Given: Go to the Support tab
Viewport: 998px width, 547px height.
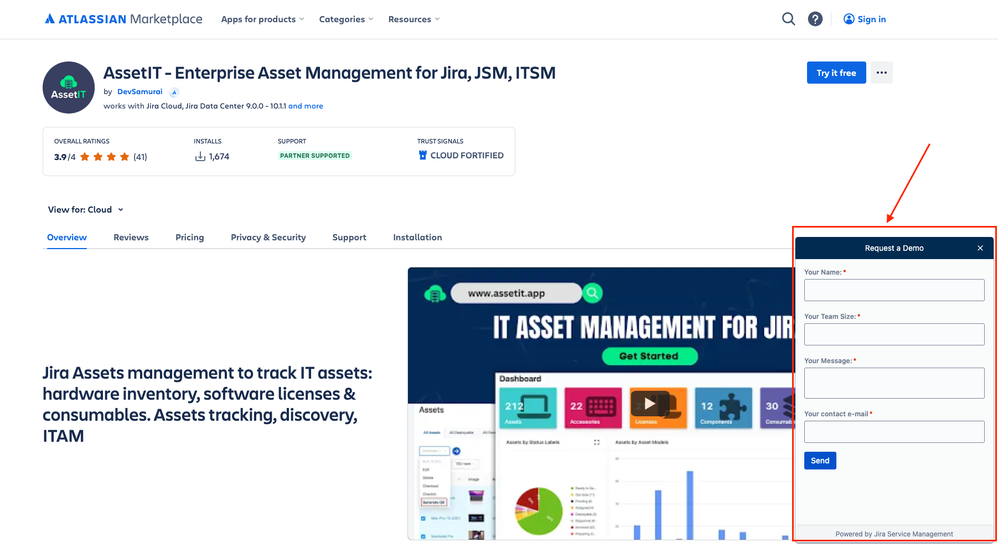Looking at the screenshot, I should [349, 237].
